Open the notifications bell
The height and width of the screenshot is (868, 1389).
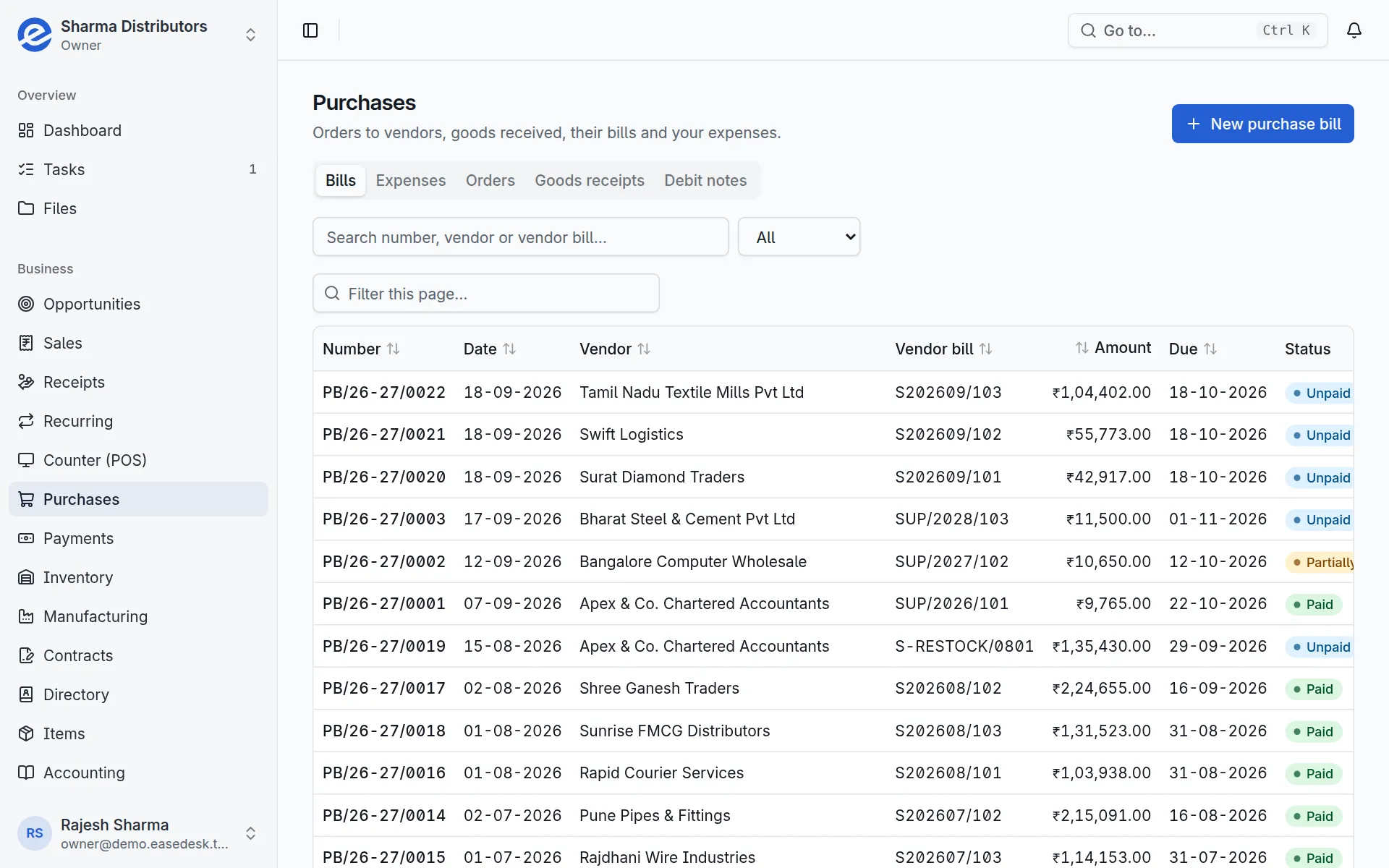coord(1354,30)
